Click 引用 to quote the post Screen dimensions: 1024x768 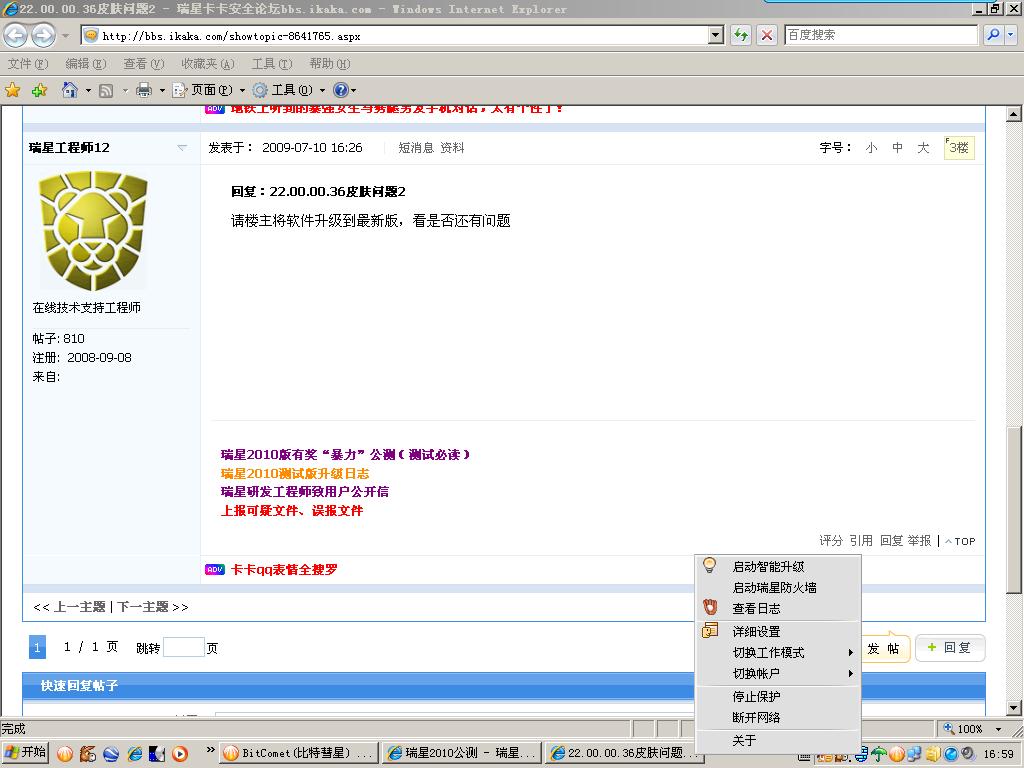(861, 541)
